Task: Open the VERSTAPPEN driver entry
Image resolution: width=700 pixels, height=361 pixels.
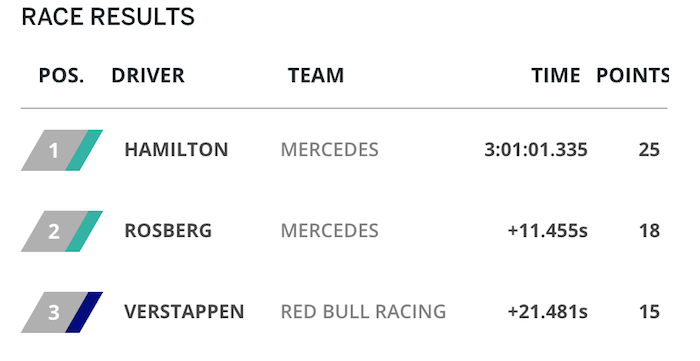Action: click(x=184, y=311)
